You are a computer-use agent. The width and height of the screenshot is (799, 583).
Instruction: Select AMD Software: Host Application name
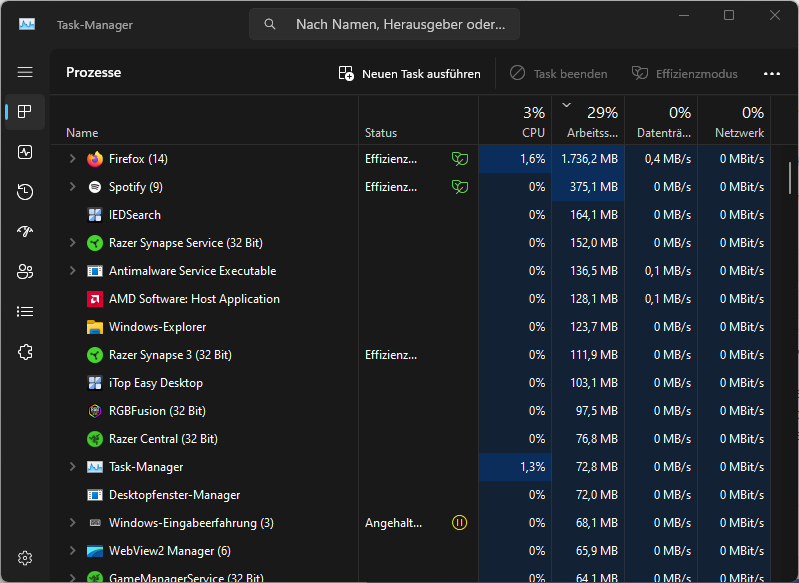pos(194,299)
